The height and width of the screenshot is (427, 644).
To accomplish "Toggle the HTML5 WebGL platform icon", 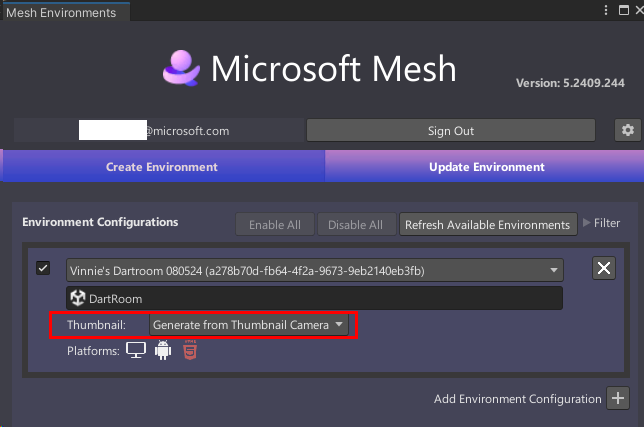I will tap(190, 350).
